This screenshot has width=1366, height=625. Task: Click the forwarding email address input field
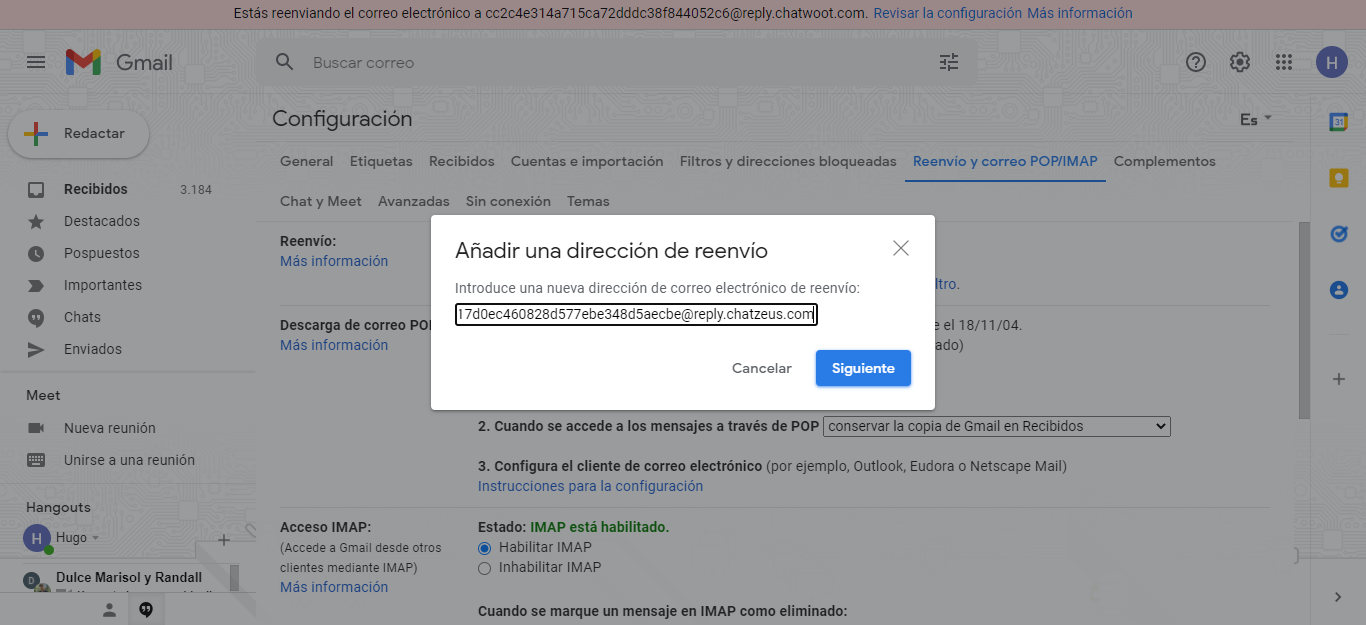coord(636,315)
